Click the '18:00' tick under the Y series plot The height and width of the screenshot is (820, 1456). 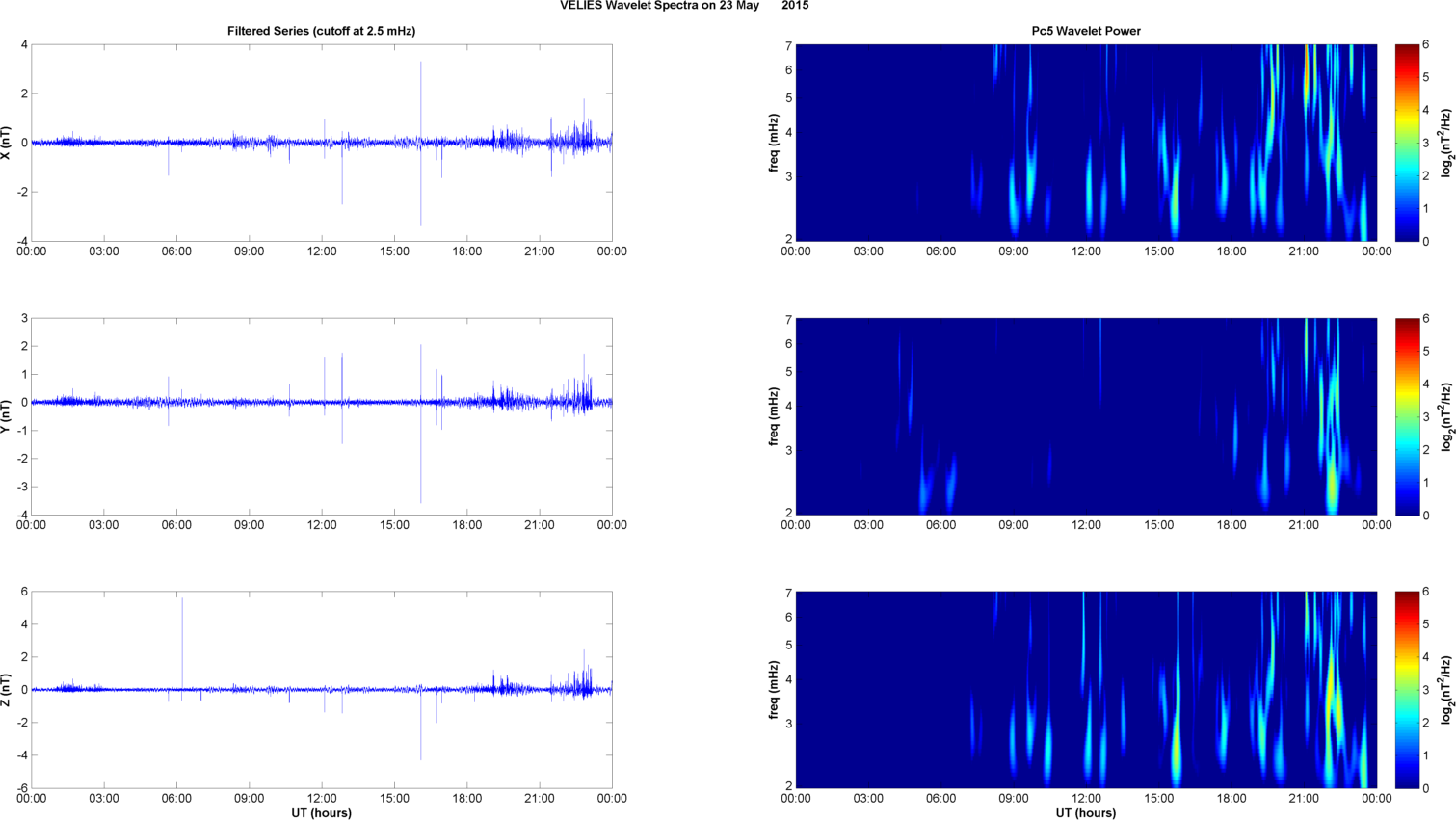coord(467,525)
